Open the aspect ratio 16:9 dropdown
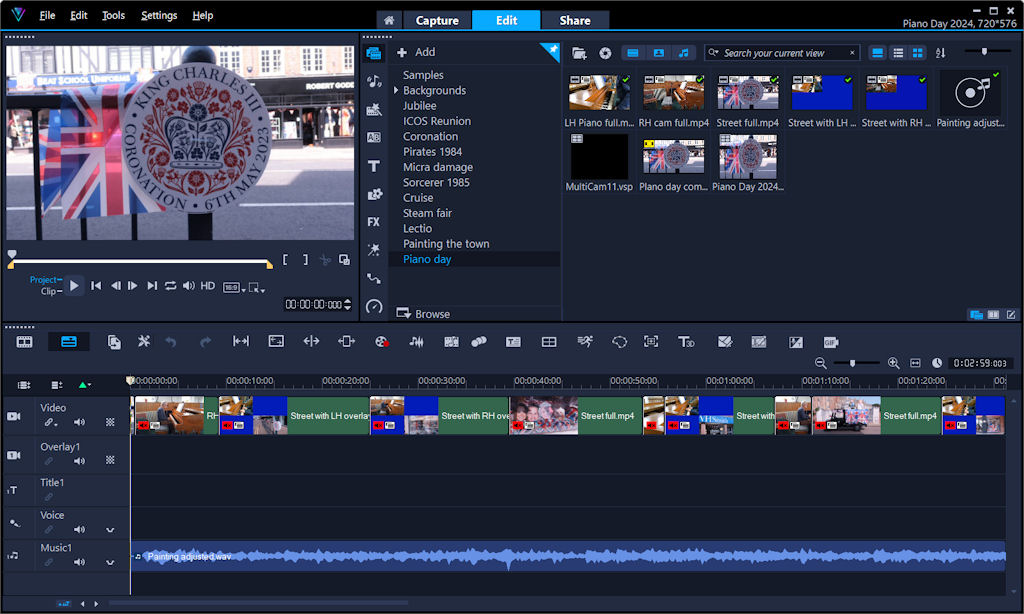1024x614 pixels. pos(234,287)
